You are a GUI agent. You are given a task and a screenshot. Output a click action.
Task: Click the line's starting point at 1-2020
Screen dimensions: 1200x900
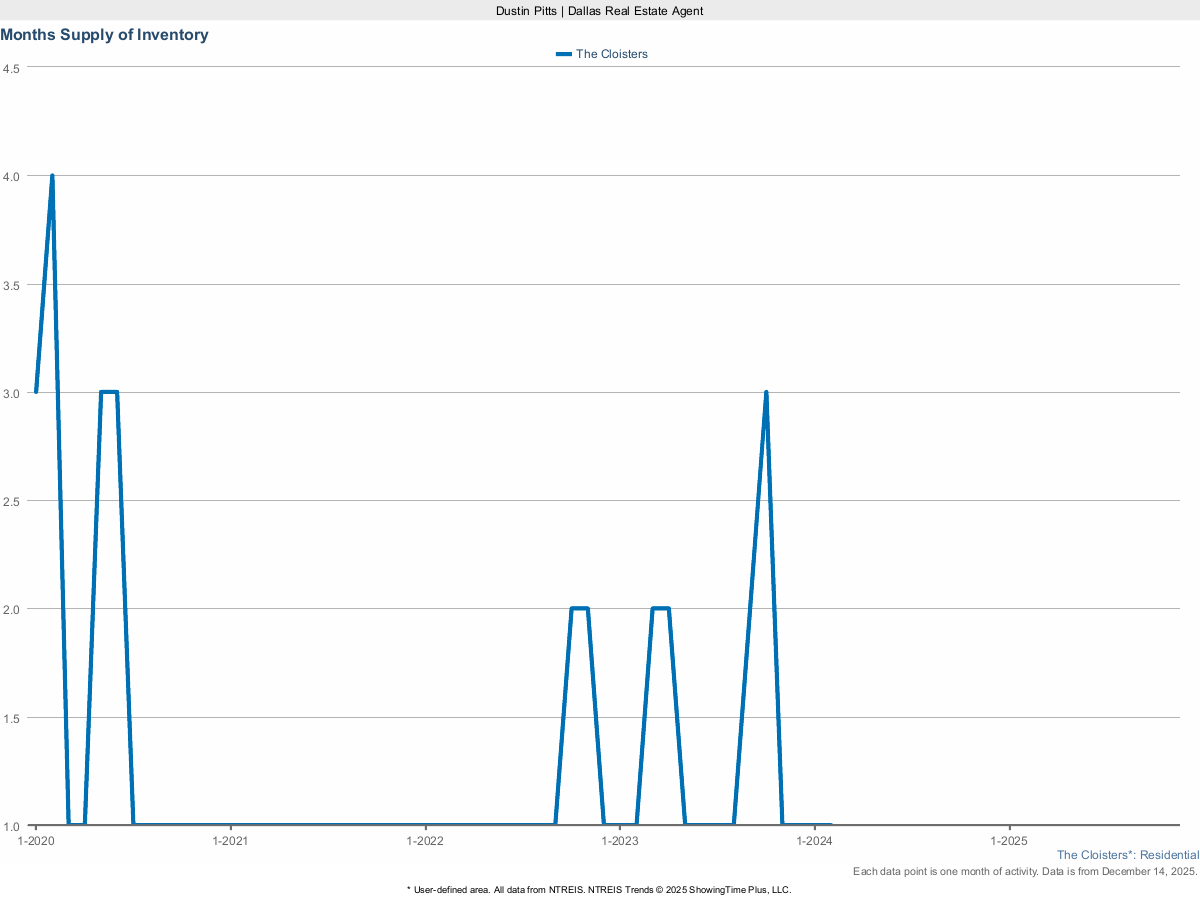point(36,392)
